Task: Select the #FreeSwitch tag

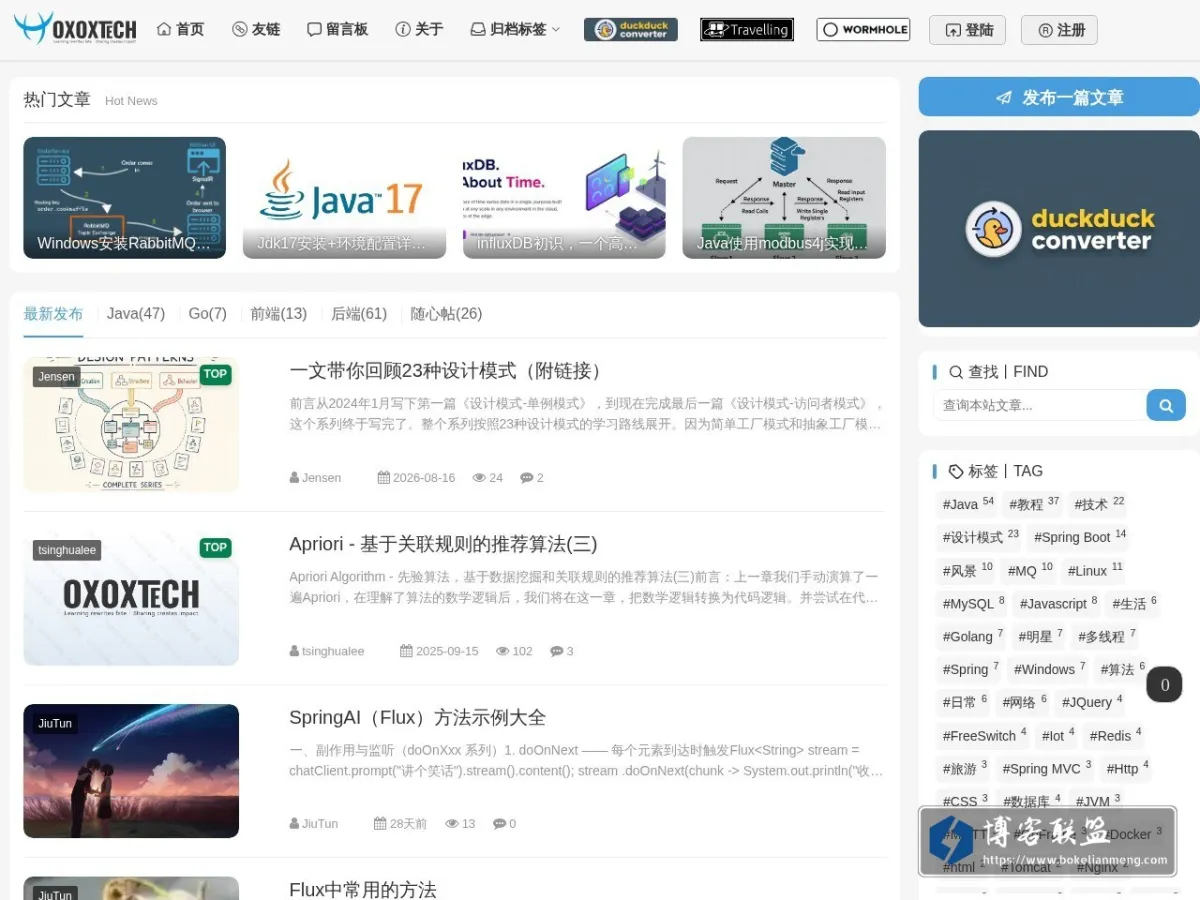Action: point(984,736)
